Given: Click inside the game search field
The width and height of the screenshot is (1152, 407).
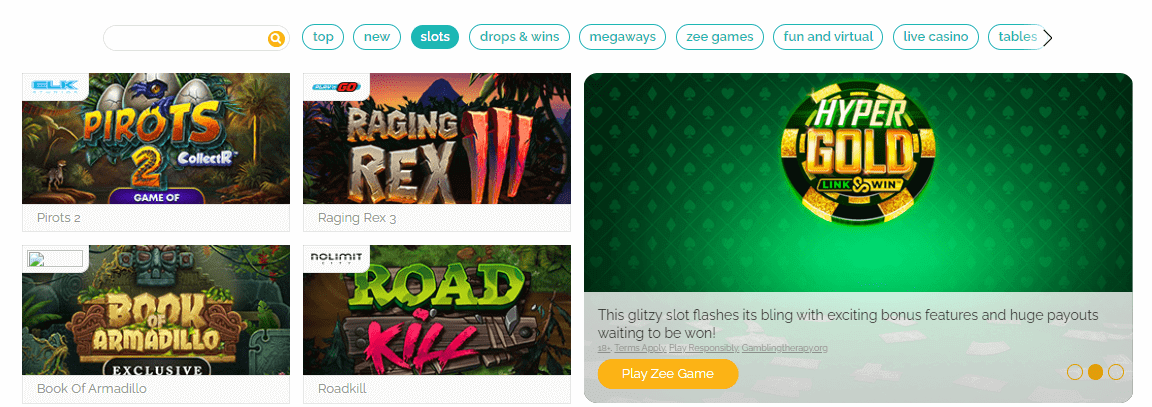Looking at the screenshot, I should [187, 38].
